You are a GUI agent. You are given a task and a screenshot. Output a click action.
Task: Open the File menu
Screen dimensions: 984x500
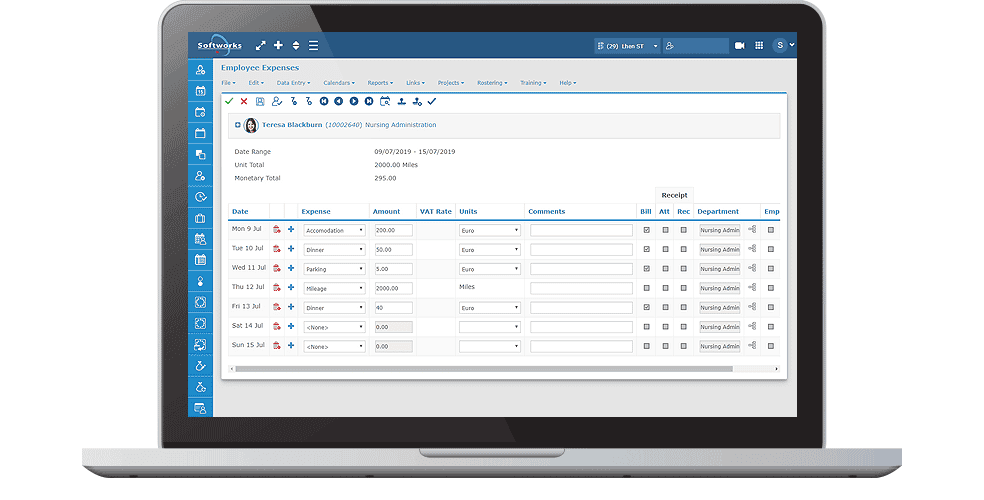click(x=228, y=83)
